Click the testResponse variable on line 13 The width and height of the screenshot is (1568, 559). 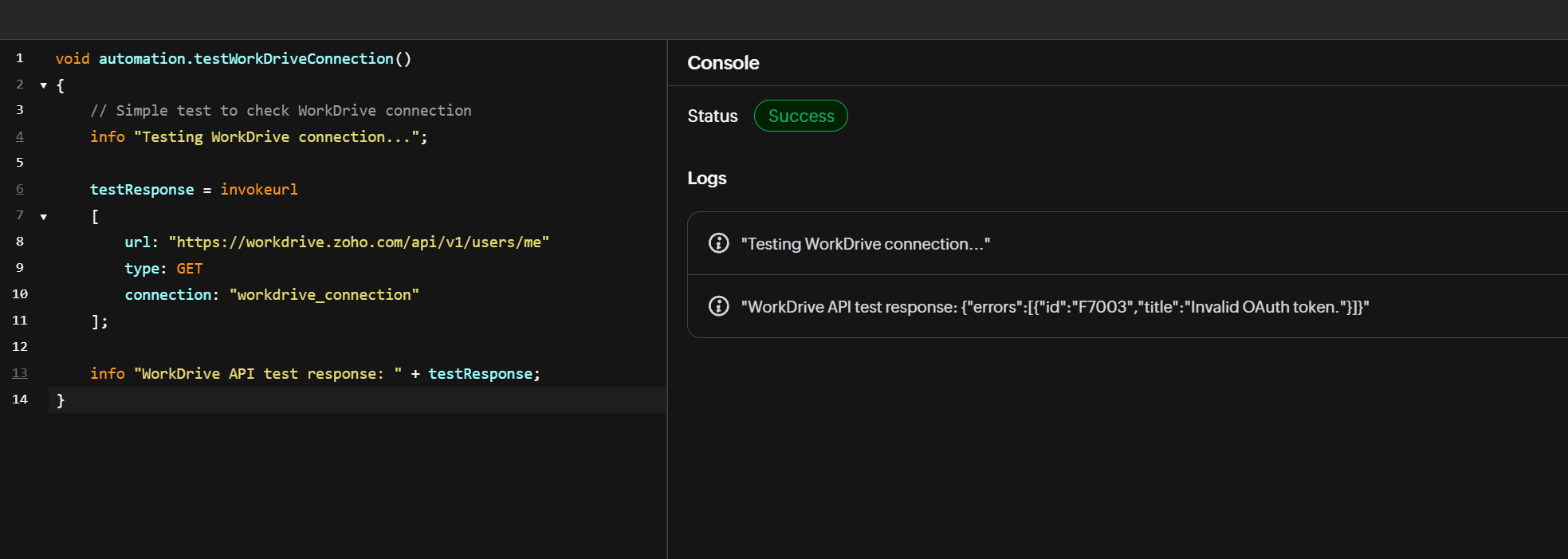click(480, 374)
